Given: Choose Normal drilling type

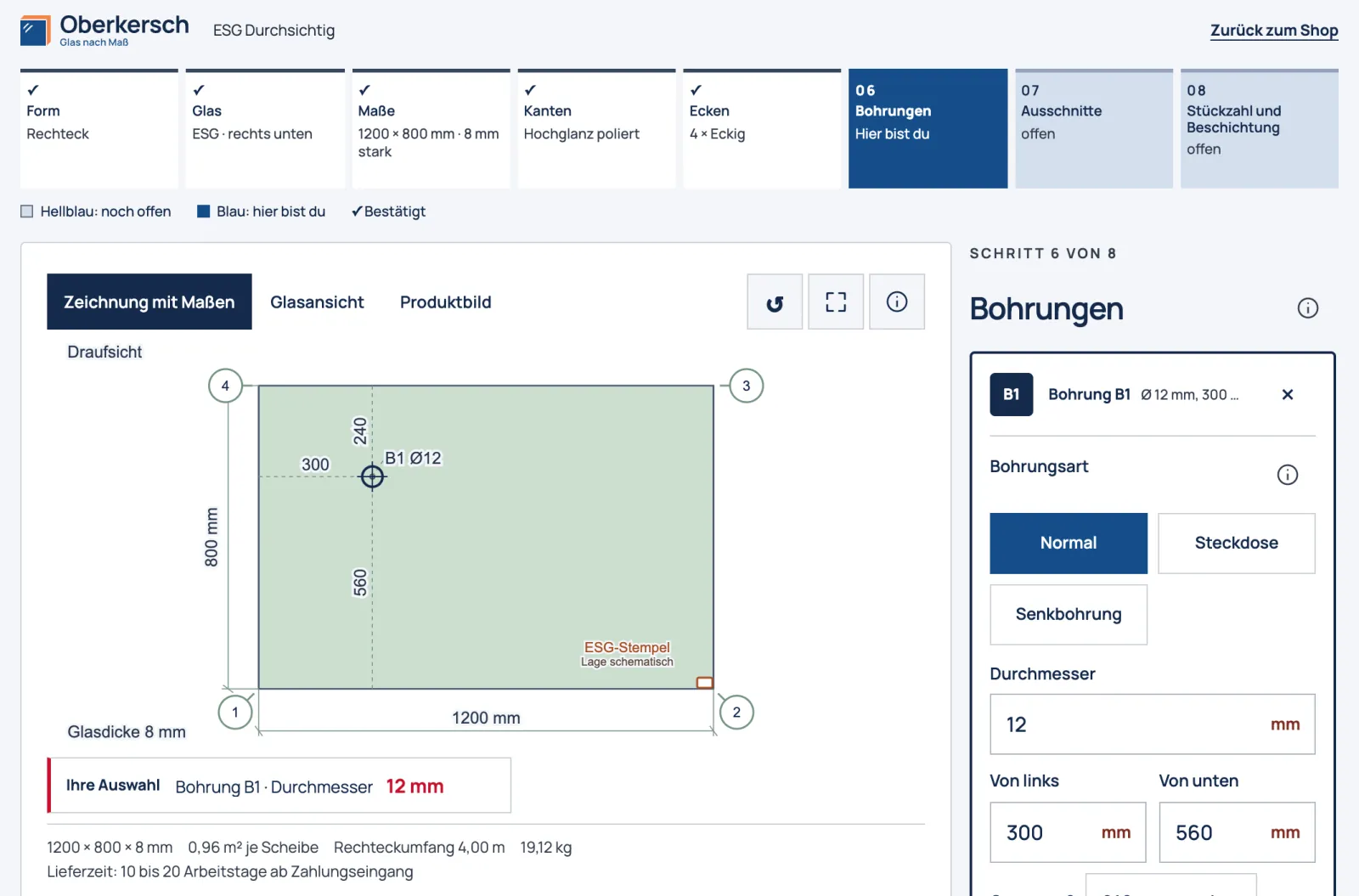Looking at the screenshot, I should tap(1069, 544).
